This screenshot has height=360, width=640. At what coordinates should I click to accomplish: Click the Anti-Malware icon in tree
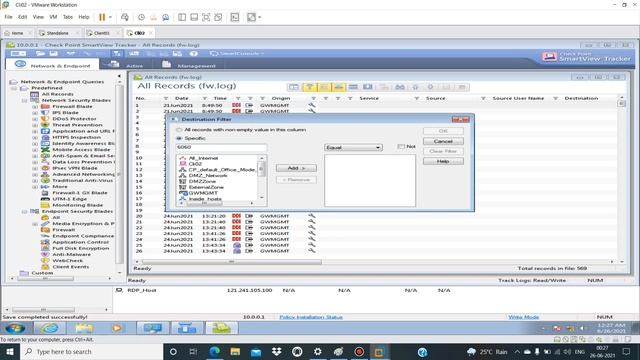(45, 254)
